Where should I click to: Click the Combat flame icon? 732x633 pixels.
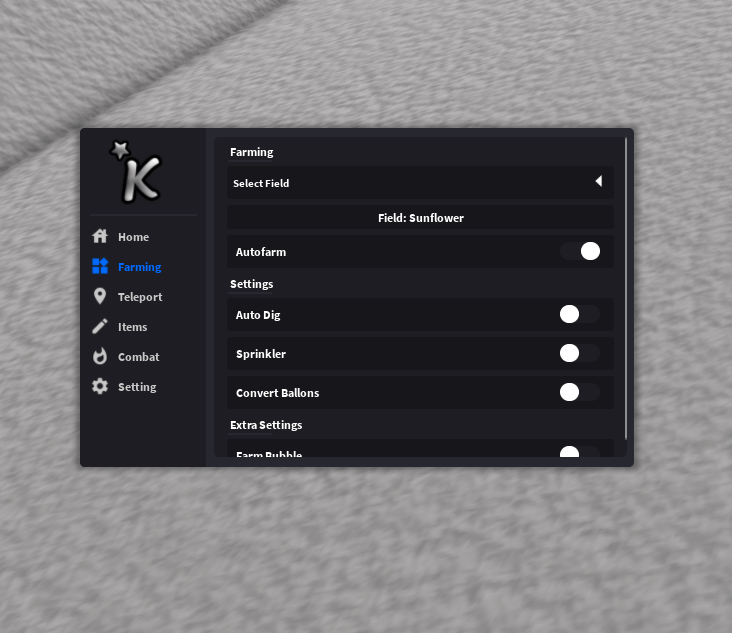point(100,357)
